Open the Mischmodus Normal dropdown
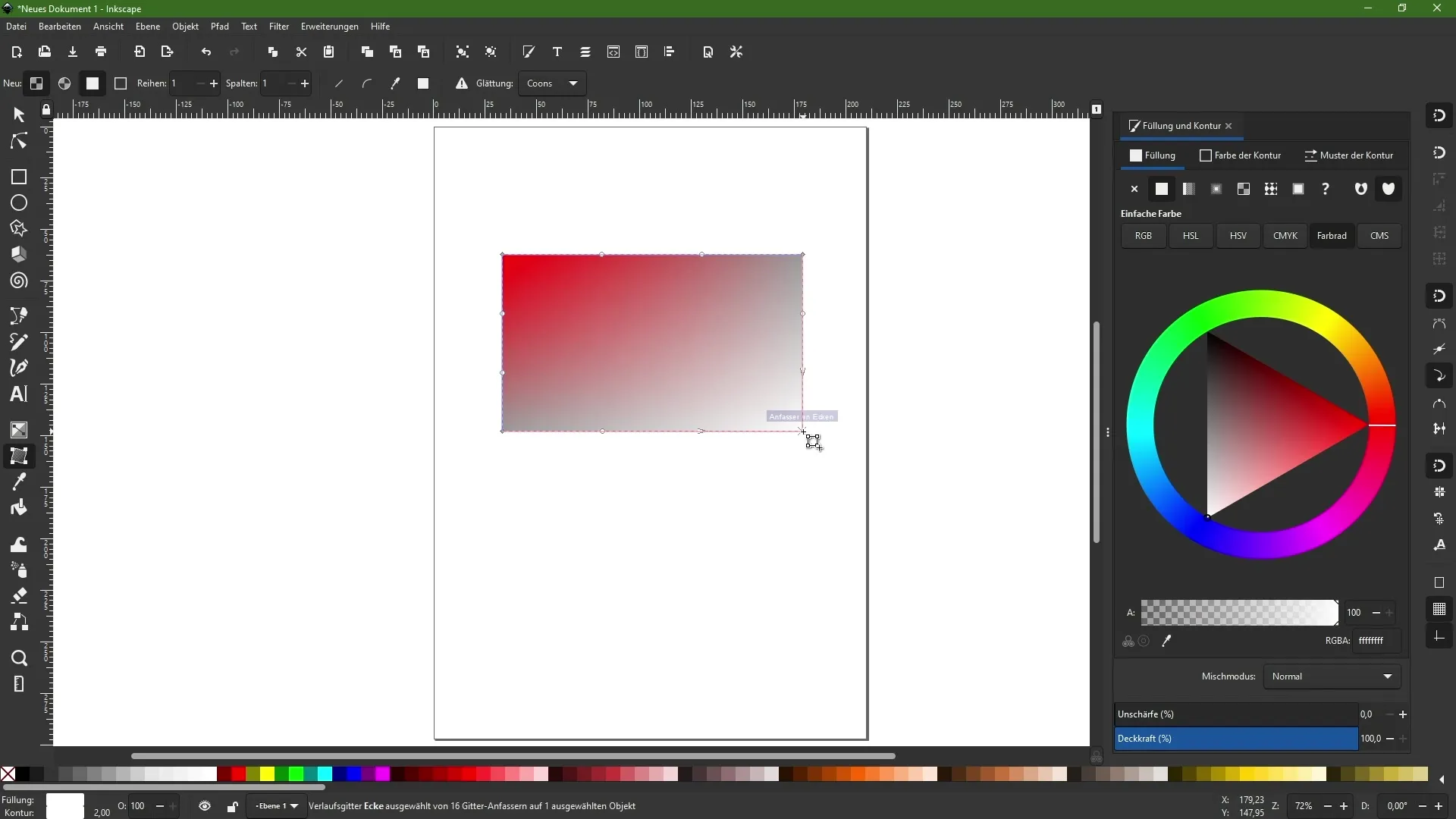 (1332, 676)
